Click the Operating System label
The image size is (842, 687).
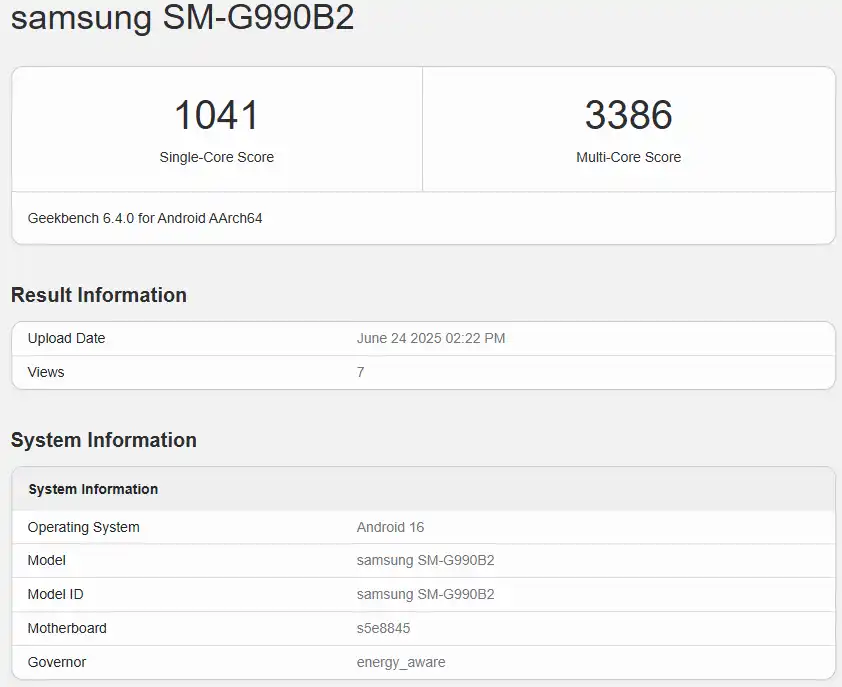pyautogui.click(x=84, y=527)
